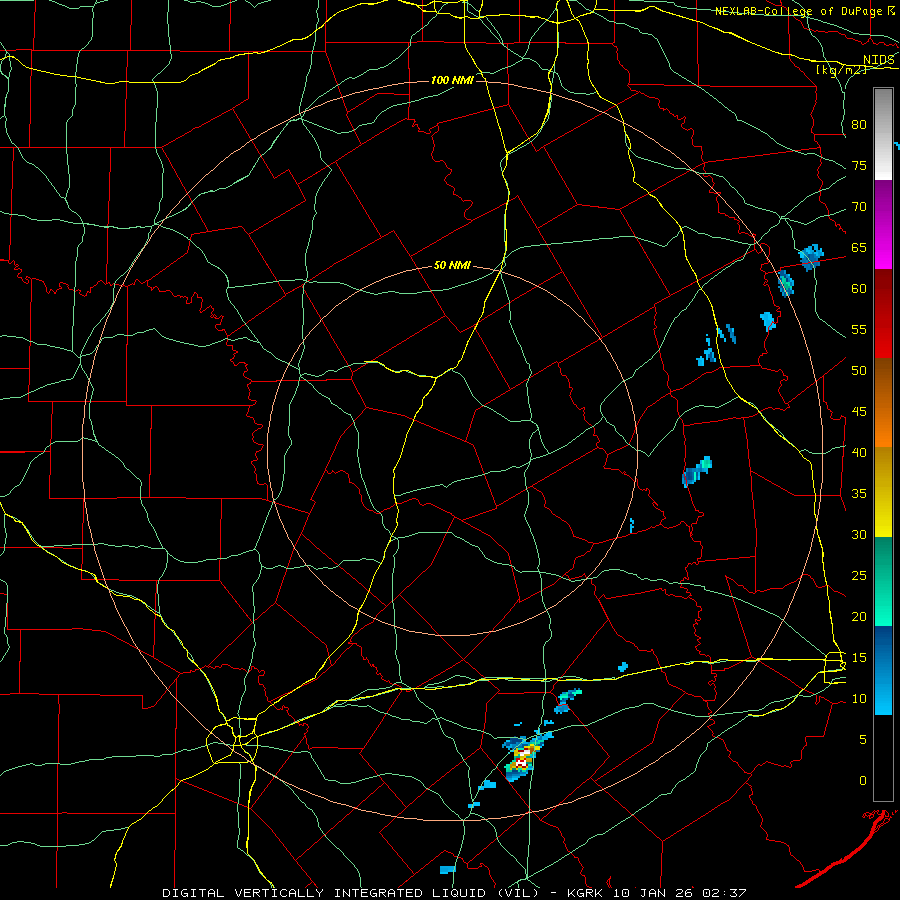Click the 75 value on the color scale
The width and height of the screenshot is (900, 900).
point(859,165)
